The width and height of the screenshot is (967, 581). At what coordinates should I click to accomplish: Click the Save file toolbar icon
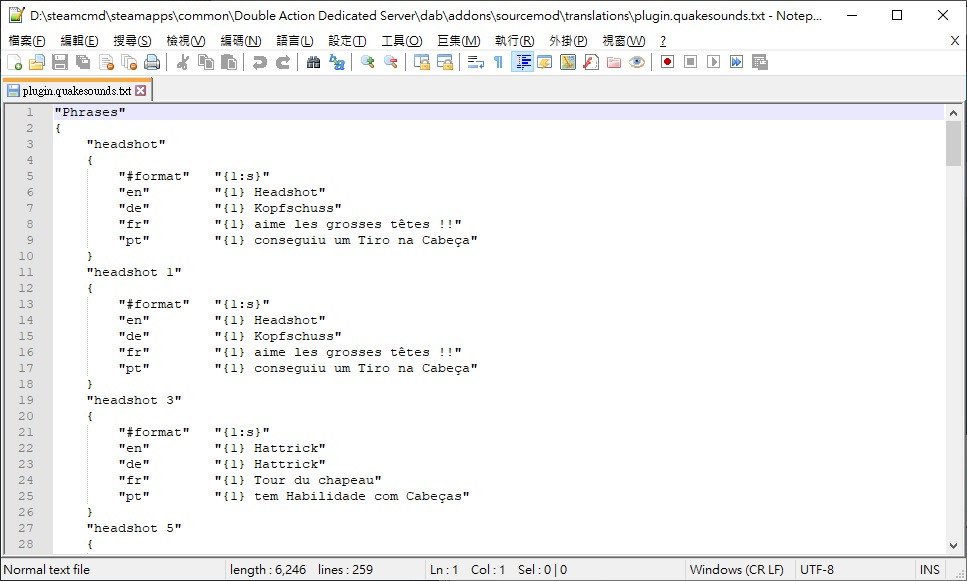pyautogui.click(x=59, y=62)
